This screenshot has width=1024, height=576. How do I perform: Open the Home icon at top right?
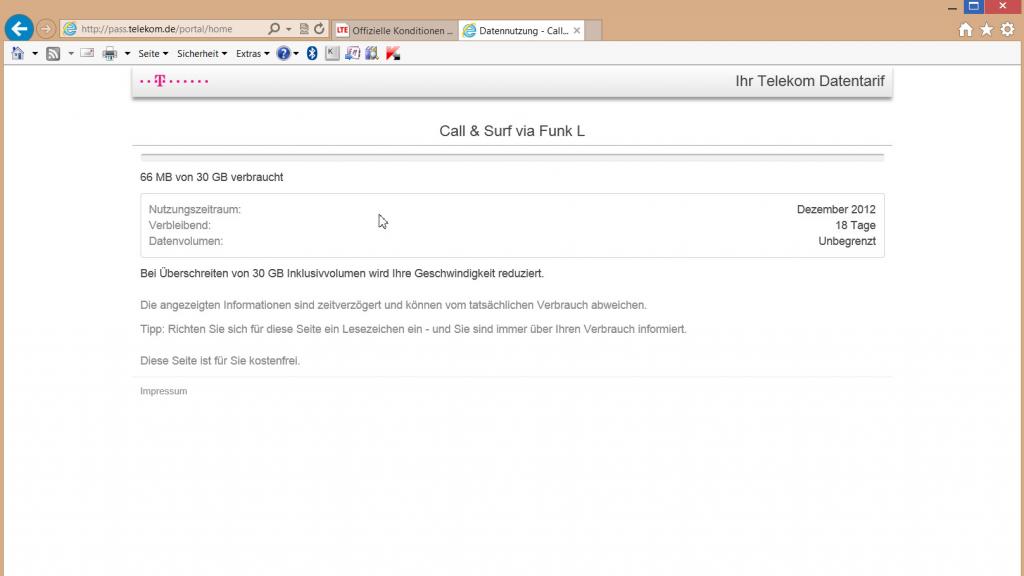pyautogui.click(x=965, y=29)
